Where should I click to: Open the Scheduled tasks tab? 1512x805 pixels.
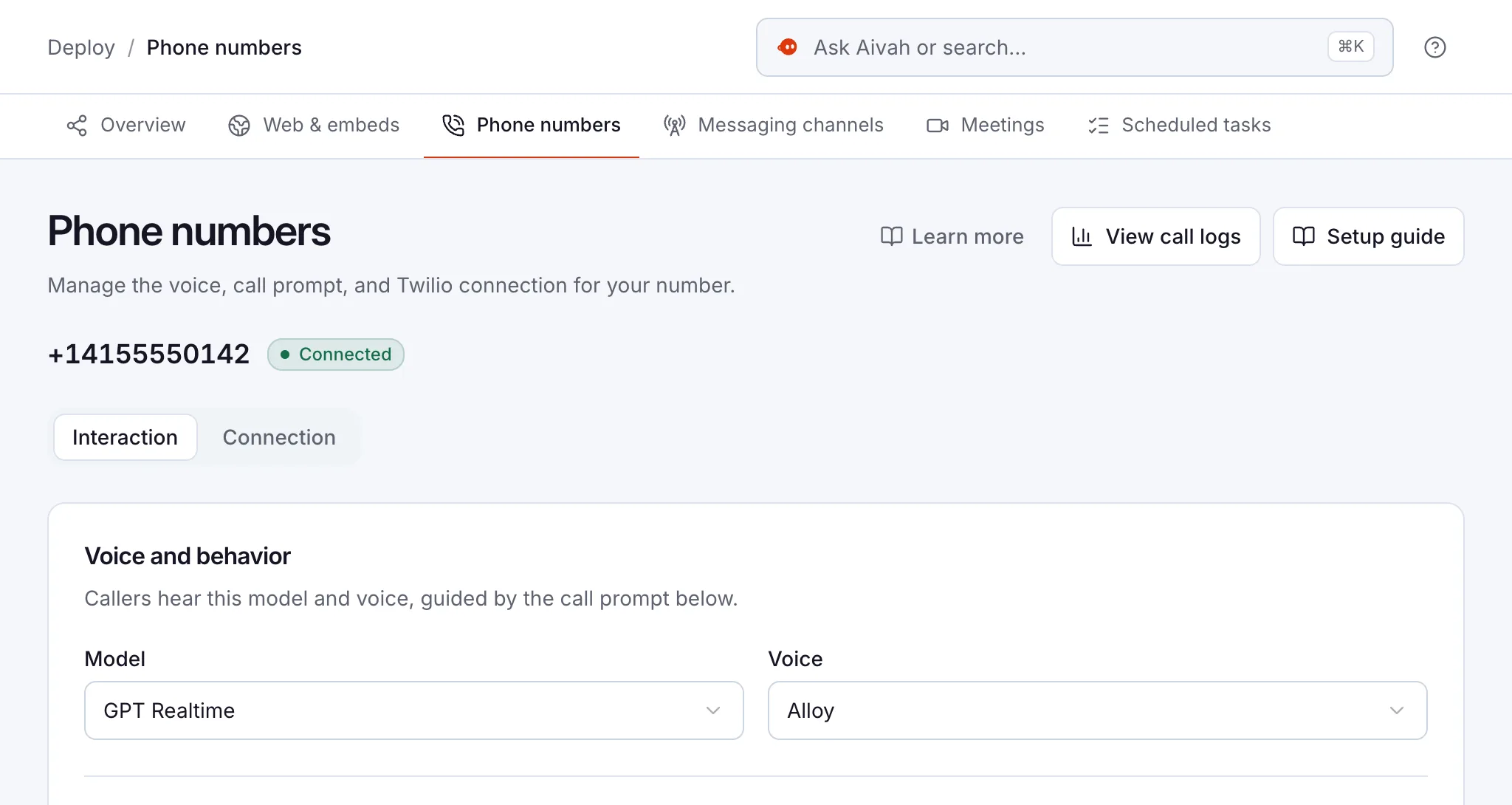(1179, 126)
